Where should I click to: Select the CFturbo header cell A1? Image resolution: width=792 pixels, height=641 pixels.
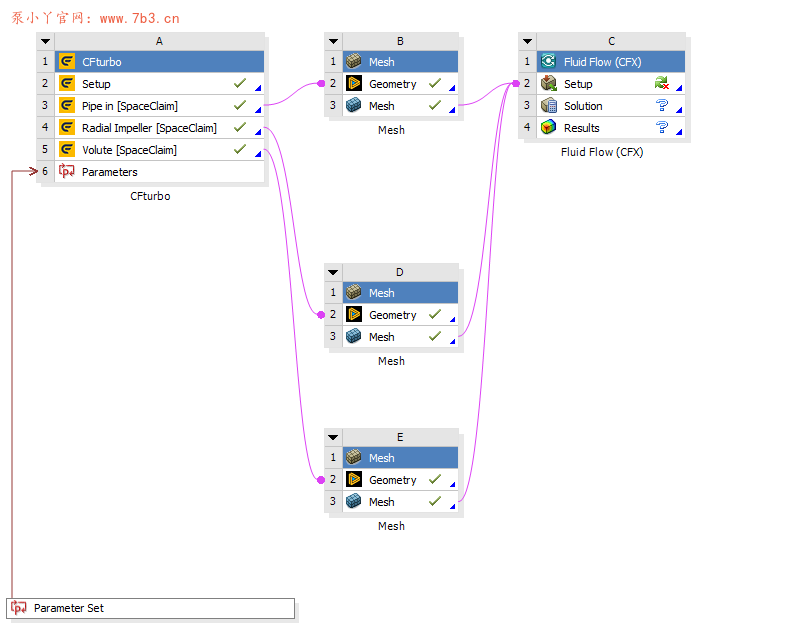click(159, 62)
